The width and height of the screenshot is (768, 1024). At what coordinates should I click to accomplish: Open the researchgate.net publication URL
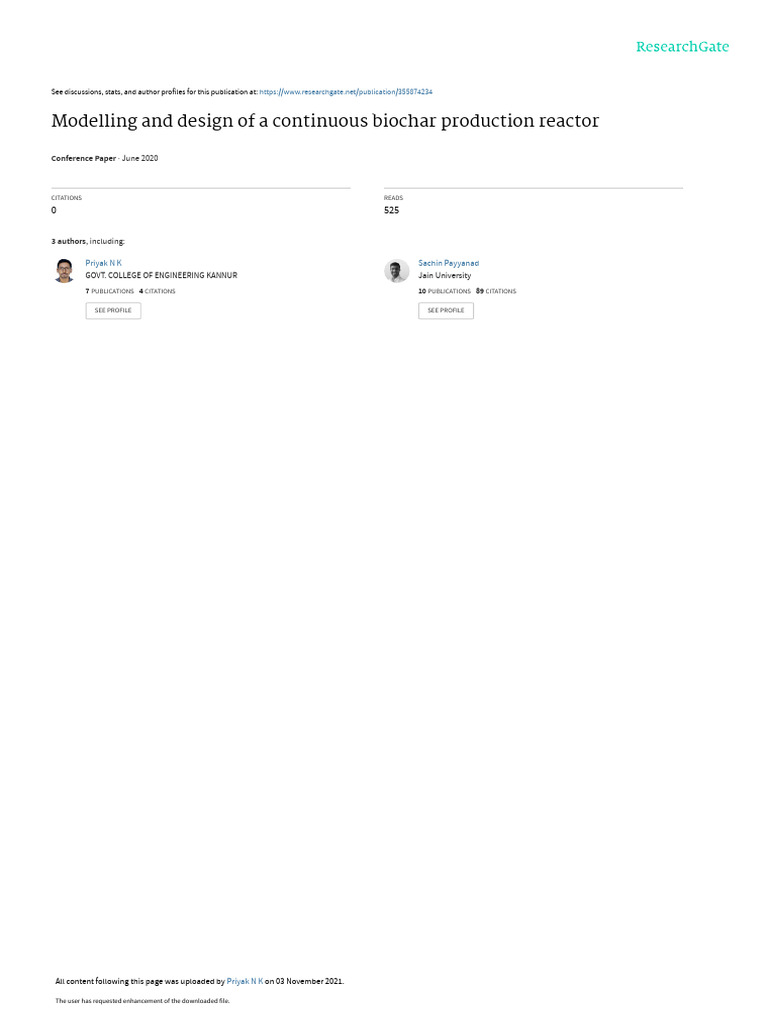click(x=345, y=92)
